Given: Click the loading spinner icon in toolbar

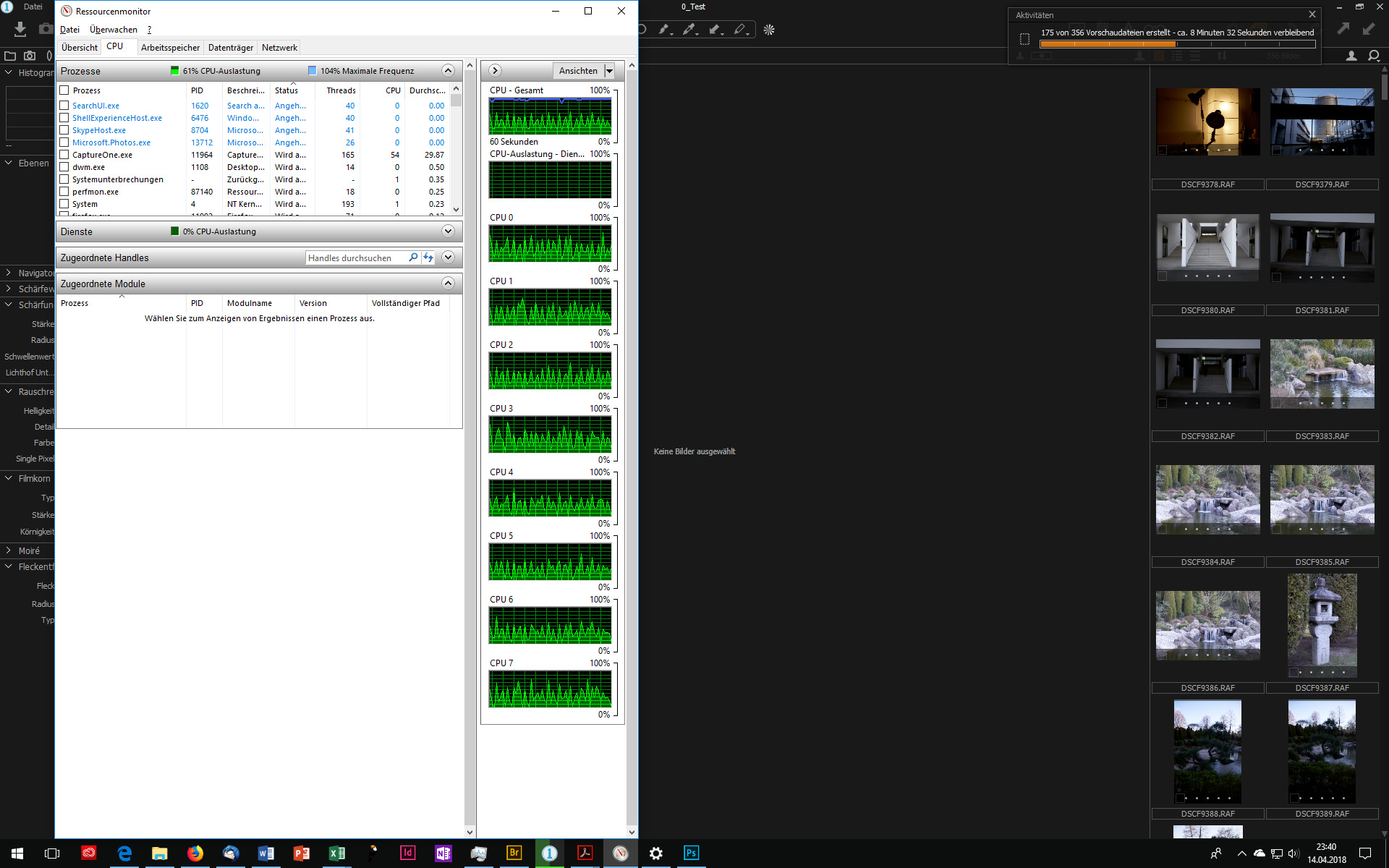Looking at the screenshot, I should tap(769, 30).
